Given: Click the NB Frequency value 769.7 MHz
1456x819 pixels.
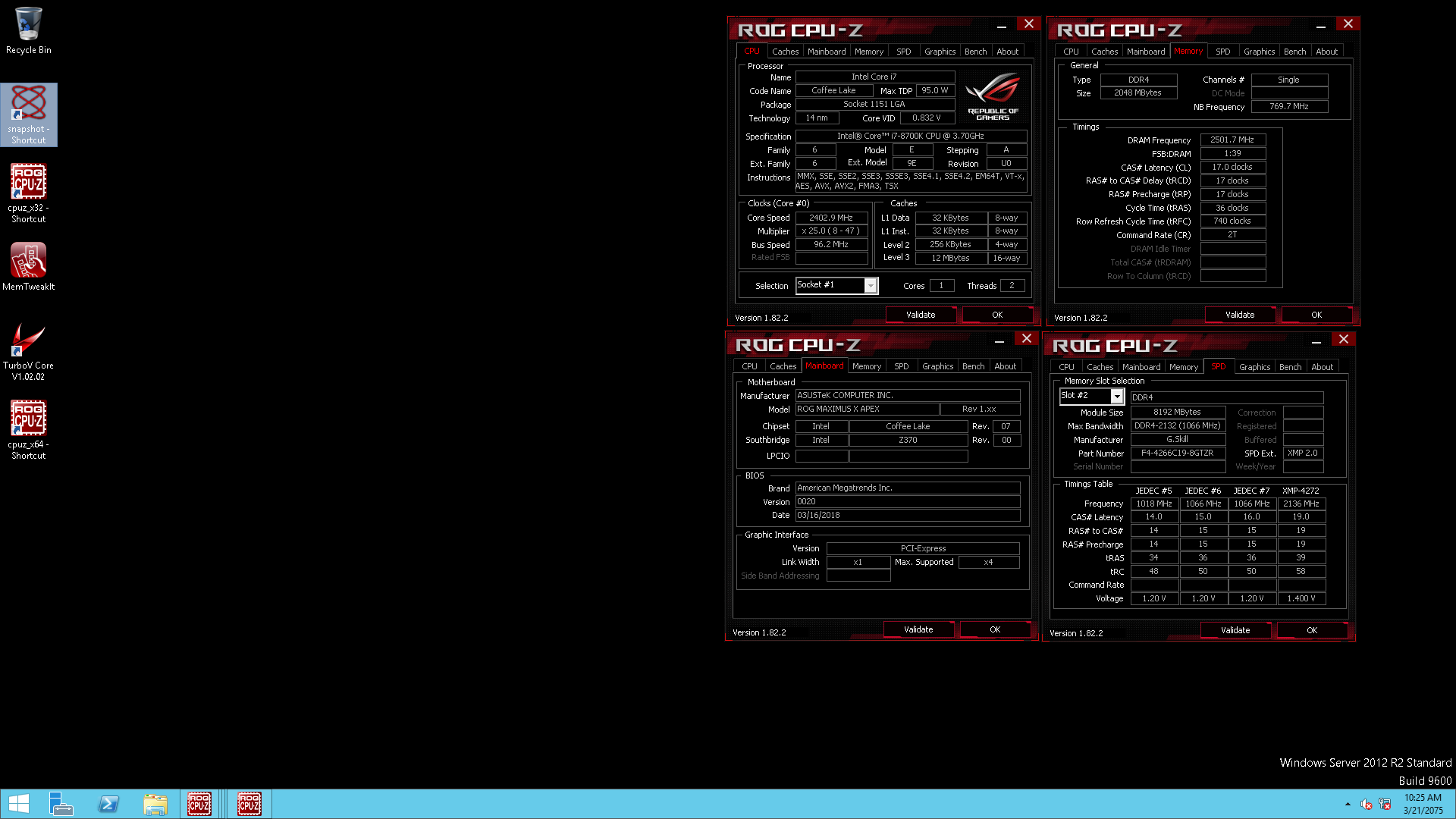Looking at the screenshot, I should point(1289,106).
